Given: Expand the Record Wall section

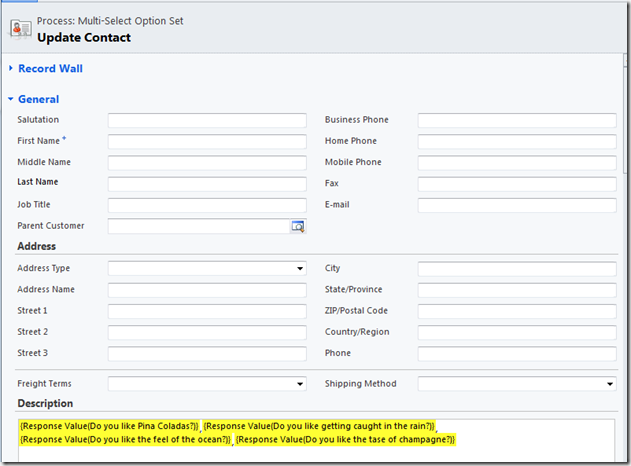Looking at the screenshot, I should click(x=50, y=69).
